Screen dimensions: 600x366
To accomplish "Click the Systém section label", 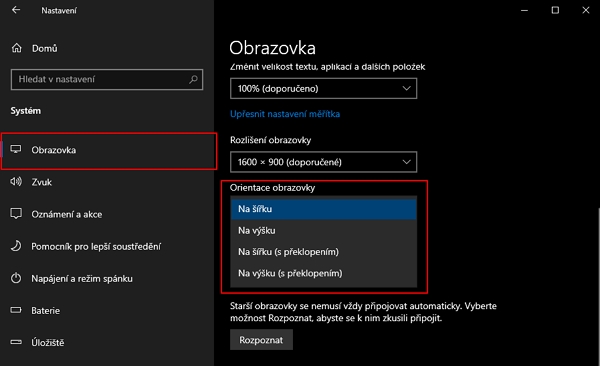I will pyautogui.click(x=26, y=111).
